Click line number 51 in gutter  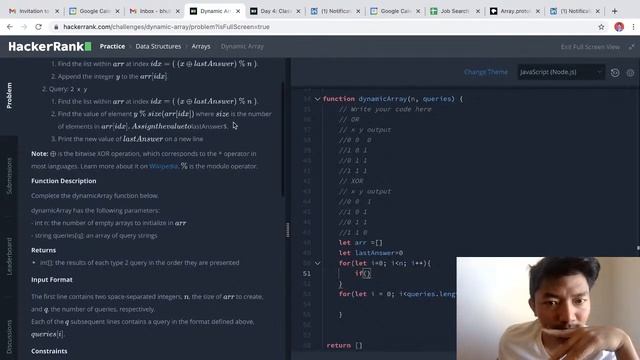click(307, 273)
